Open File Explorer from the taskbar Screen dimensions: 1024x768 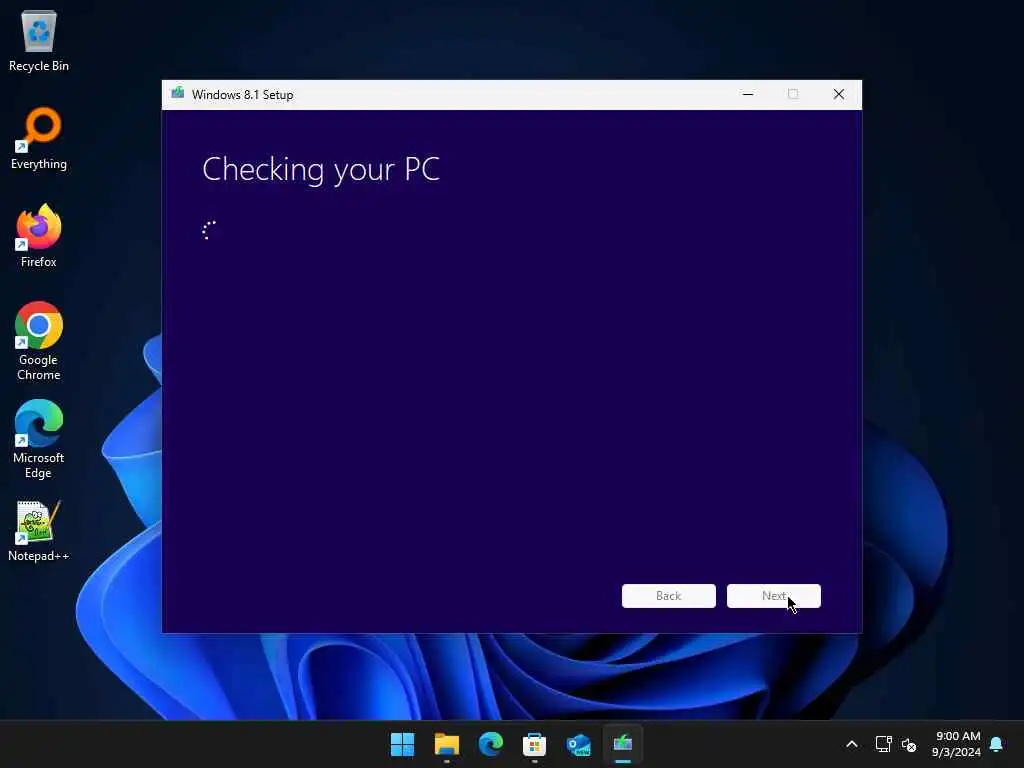click(447, 744)
